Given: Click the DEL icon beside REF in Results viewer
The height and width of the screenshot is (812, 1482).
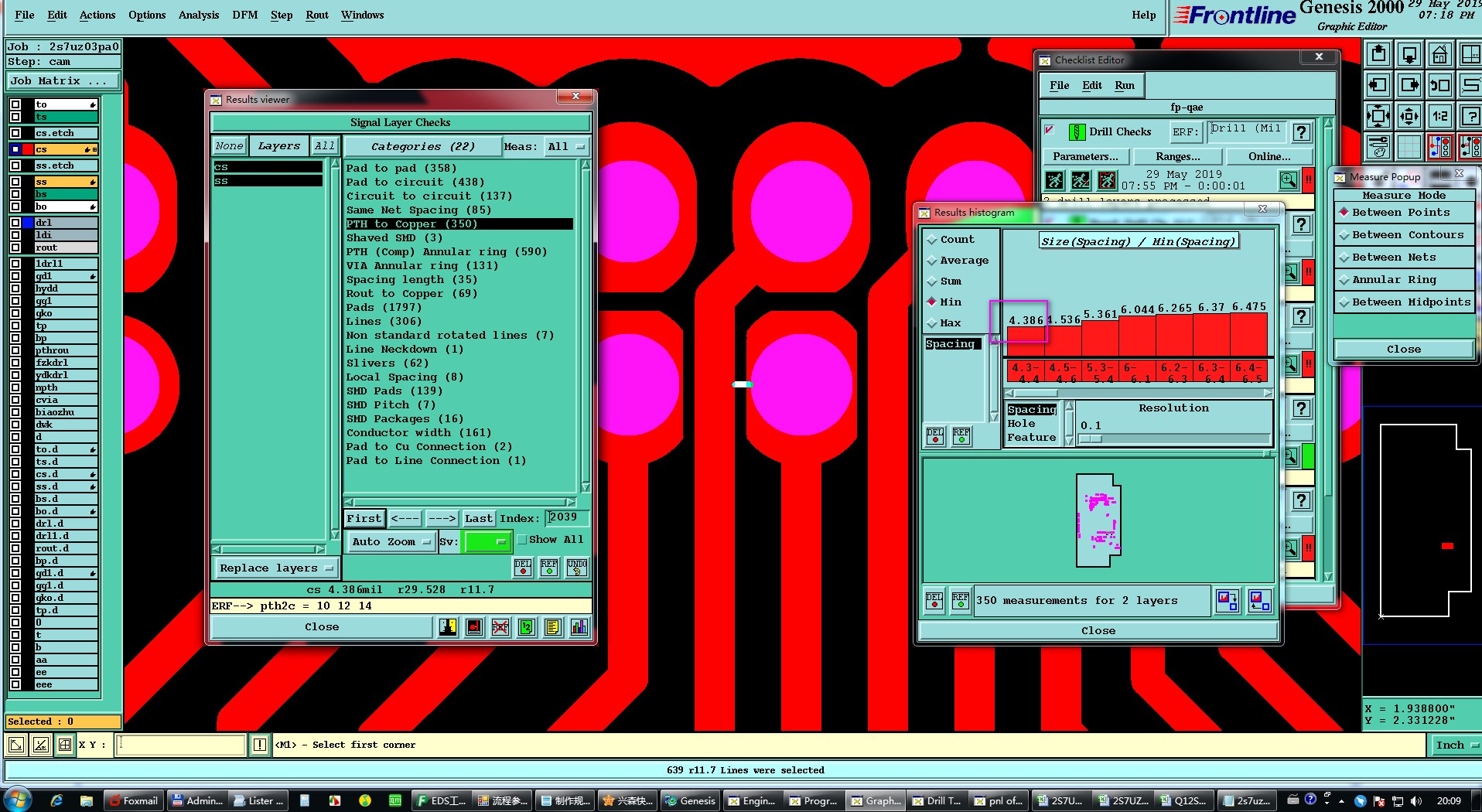Looking at the screenshot, I should (x=523, y=568).
